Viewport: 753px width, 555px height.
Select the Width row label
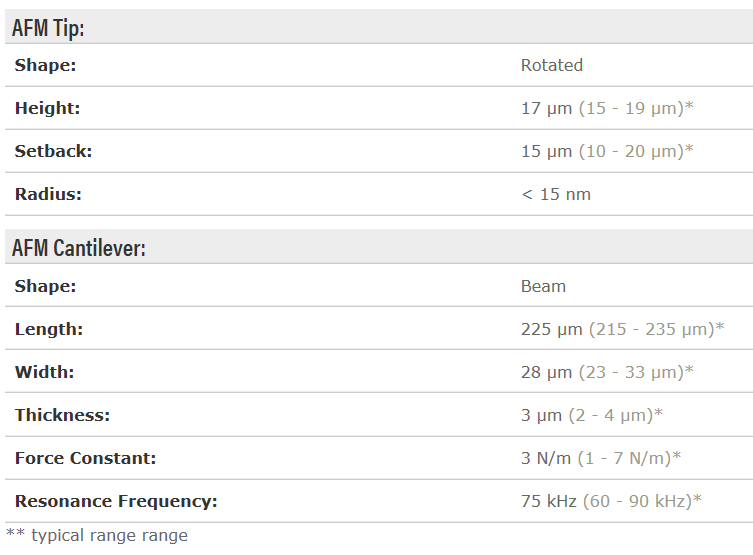45,372
